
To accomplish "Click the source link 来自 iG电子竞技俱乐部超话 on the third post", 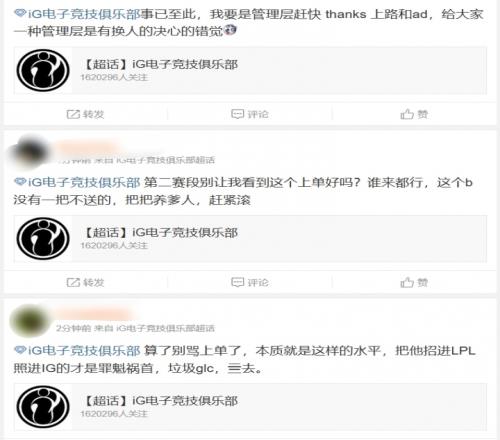I will point(155,328).
